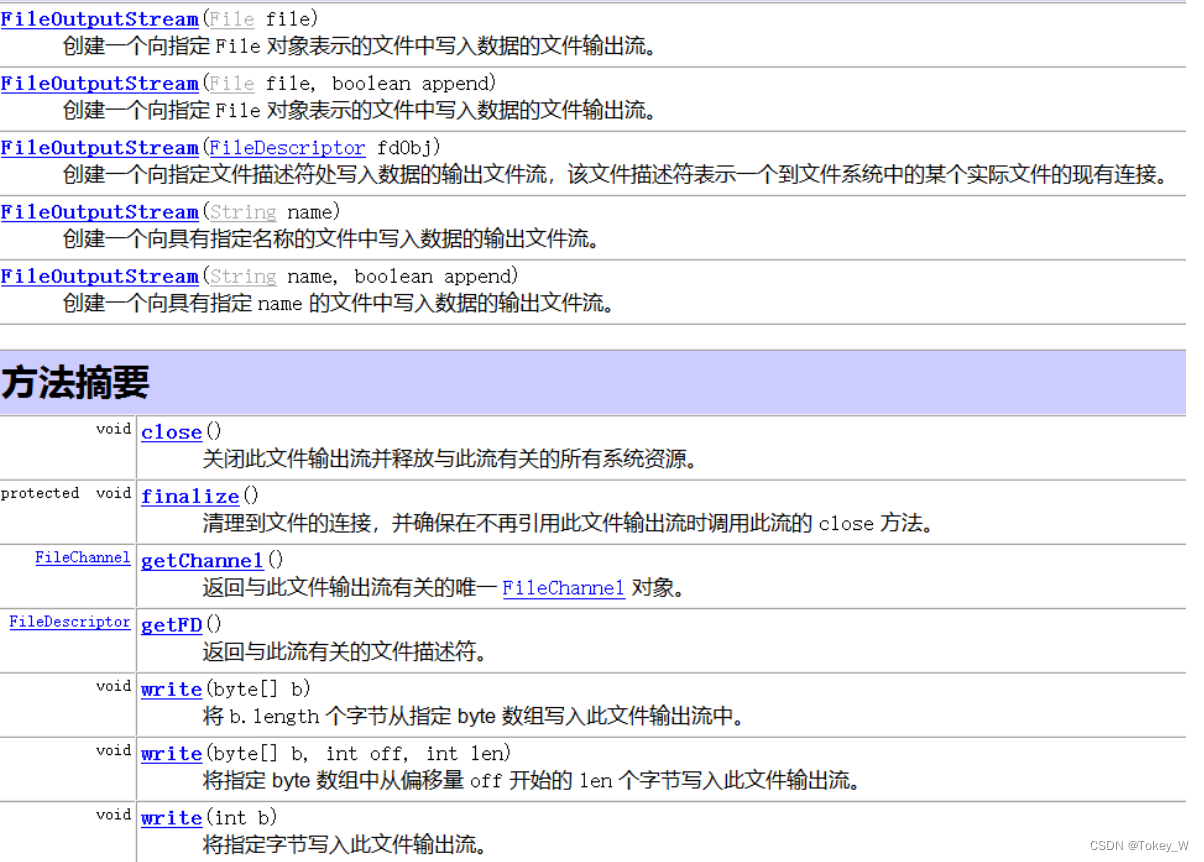1204x862 pixels.
Task: Open the finalize method documentation
Action: pos(189,496)
